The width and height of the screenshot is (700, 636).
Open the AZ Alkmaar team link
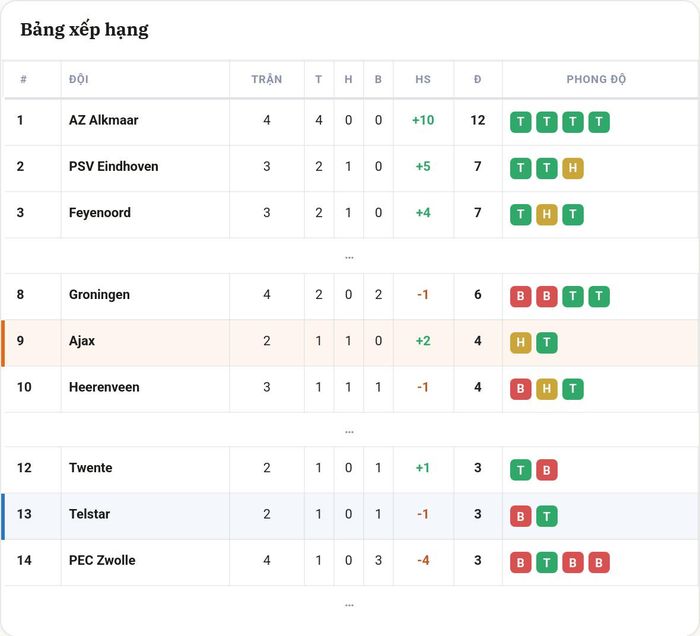(104, 120)
